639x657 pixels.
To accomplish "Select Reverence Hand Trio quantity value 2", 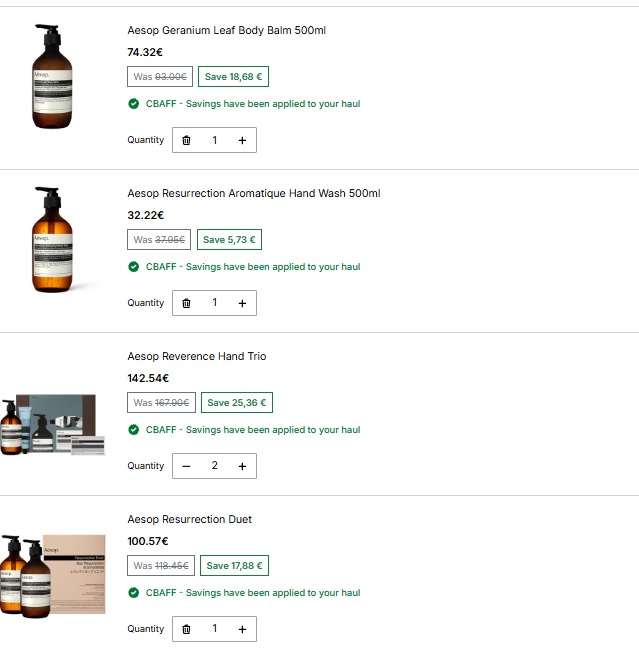I will click(x=215, y=466).
